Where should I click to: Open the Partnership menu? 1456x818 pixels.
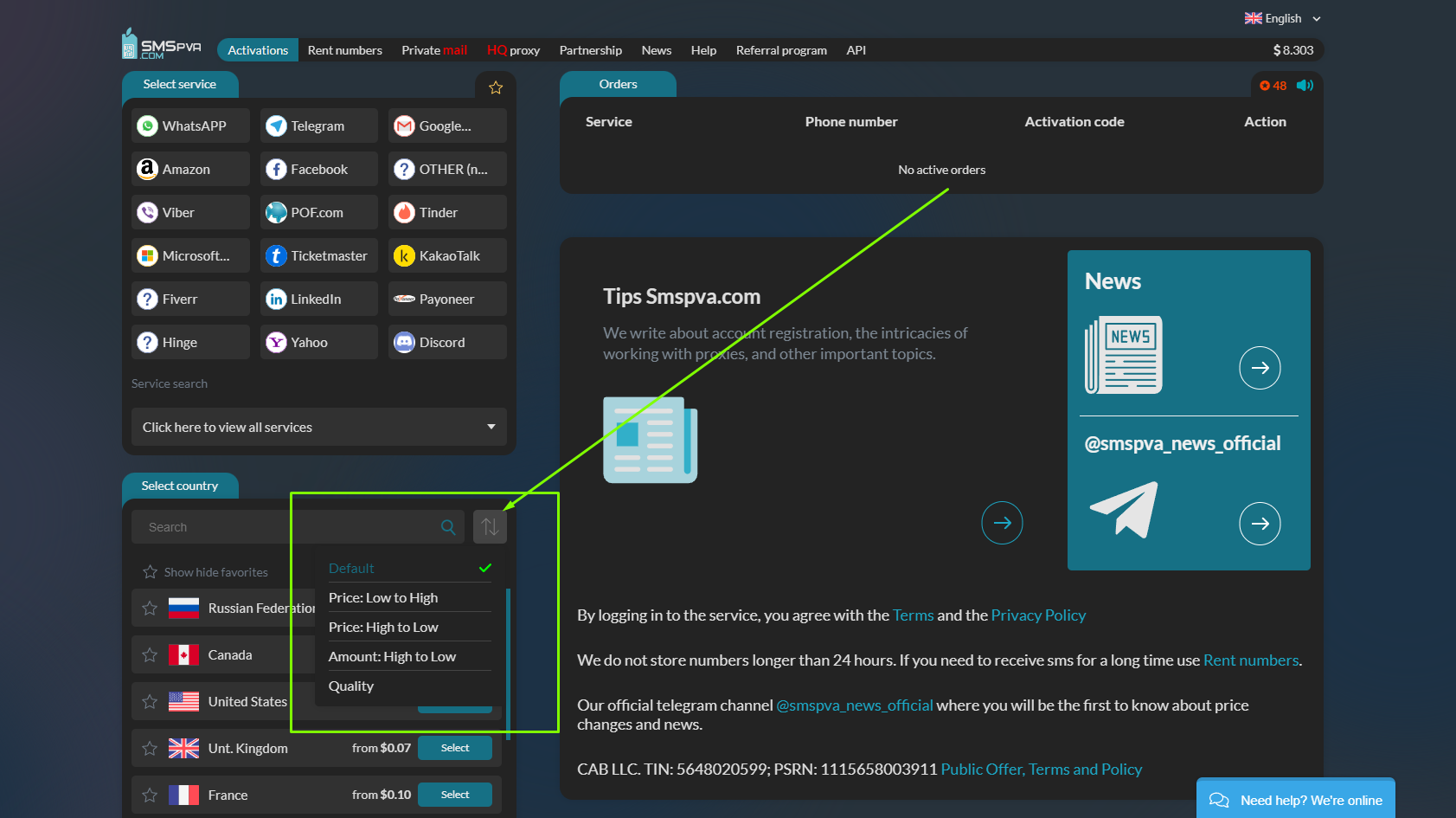[x=591, y=50]
